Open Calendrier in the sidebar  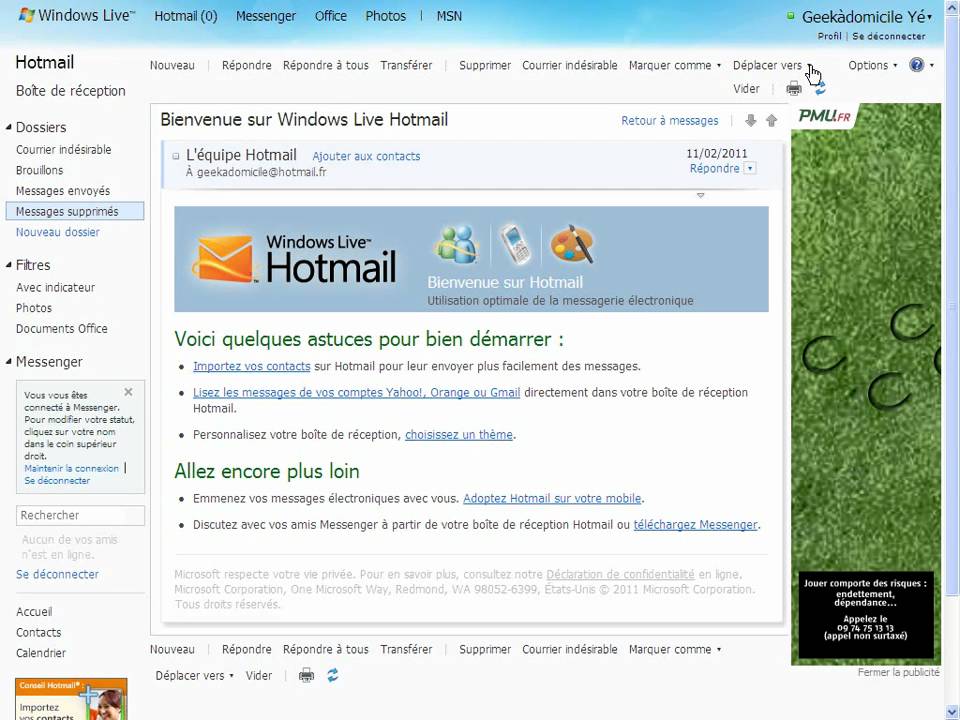40,653
